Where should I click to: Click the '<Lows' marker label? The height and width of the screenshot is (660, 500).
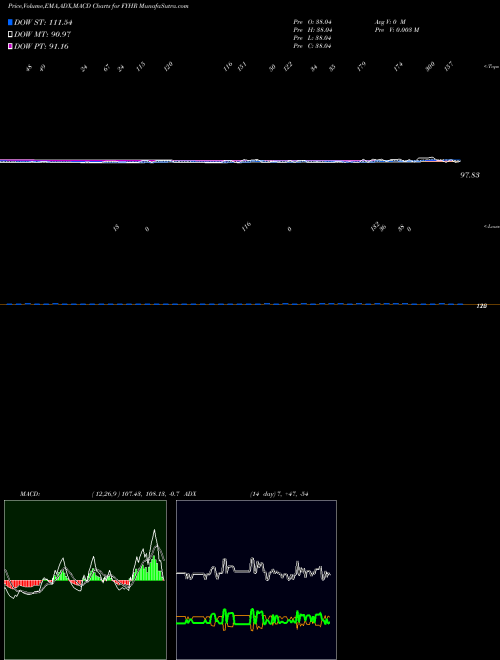(x=491, y=226)
